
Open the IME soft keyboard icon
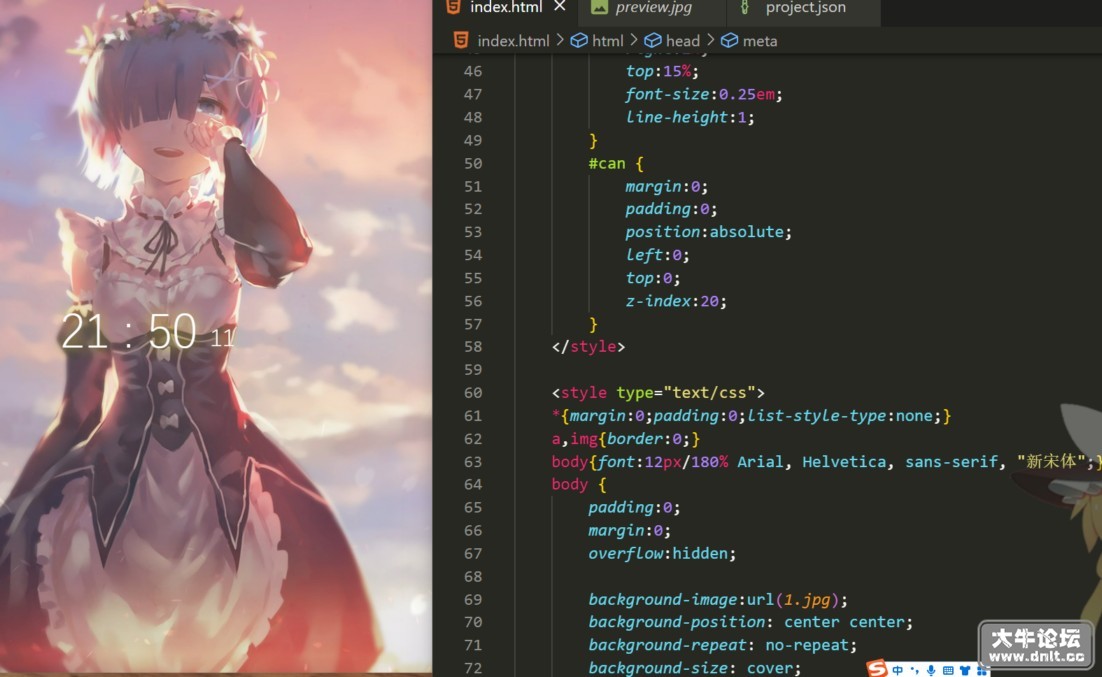coord(948,671)
